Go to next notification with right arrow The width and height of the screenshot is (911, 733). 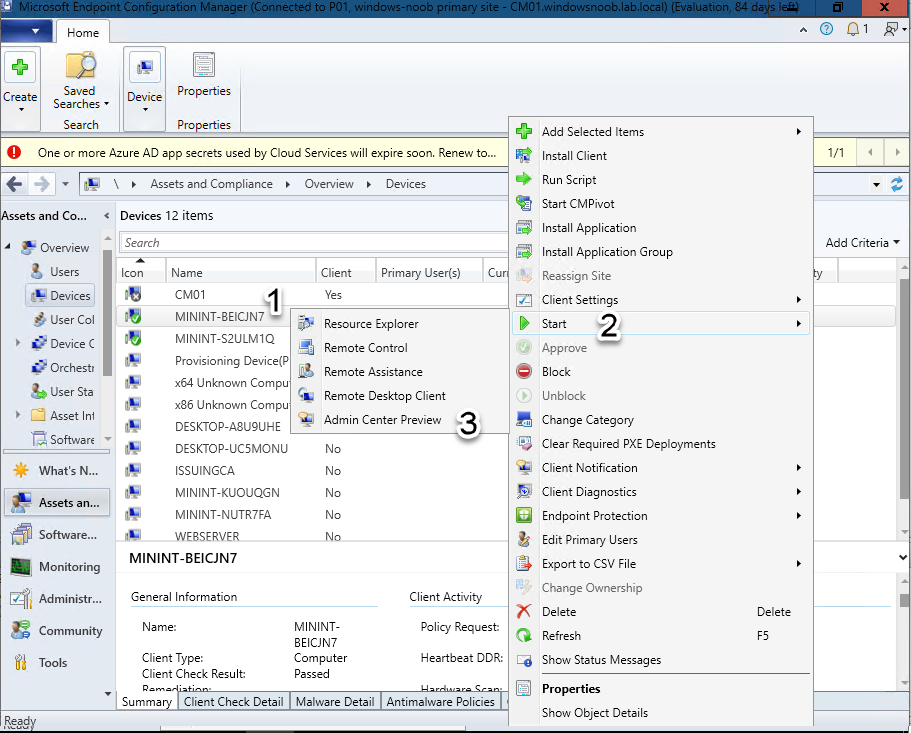(x=898, y=152)
